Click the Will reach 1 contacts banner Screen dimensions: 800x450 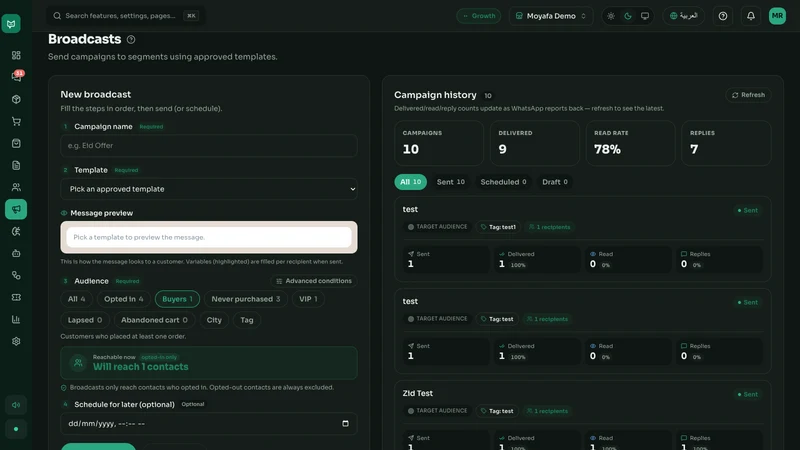pyautogui.click(x=209, y=363)
